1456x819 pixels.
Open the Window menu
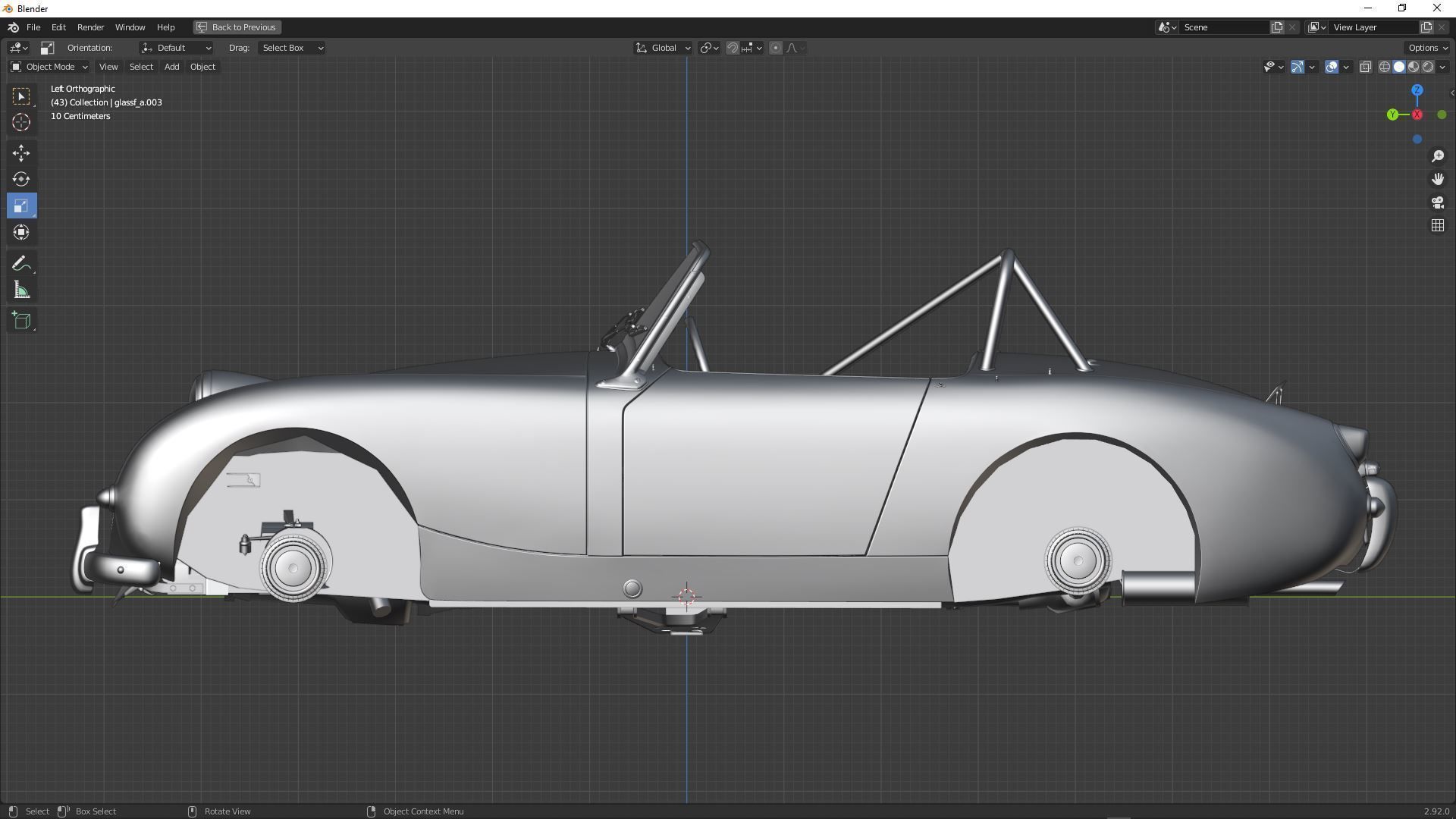(130, 27)
